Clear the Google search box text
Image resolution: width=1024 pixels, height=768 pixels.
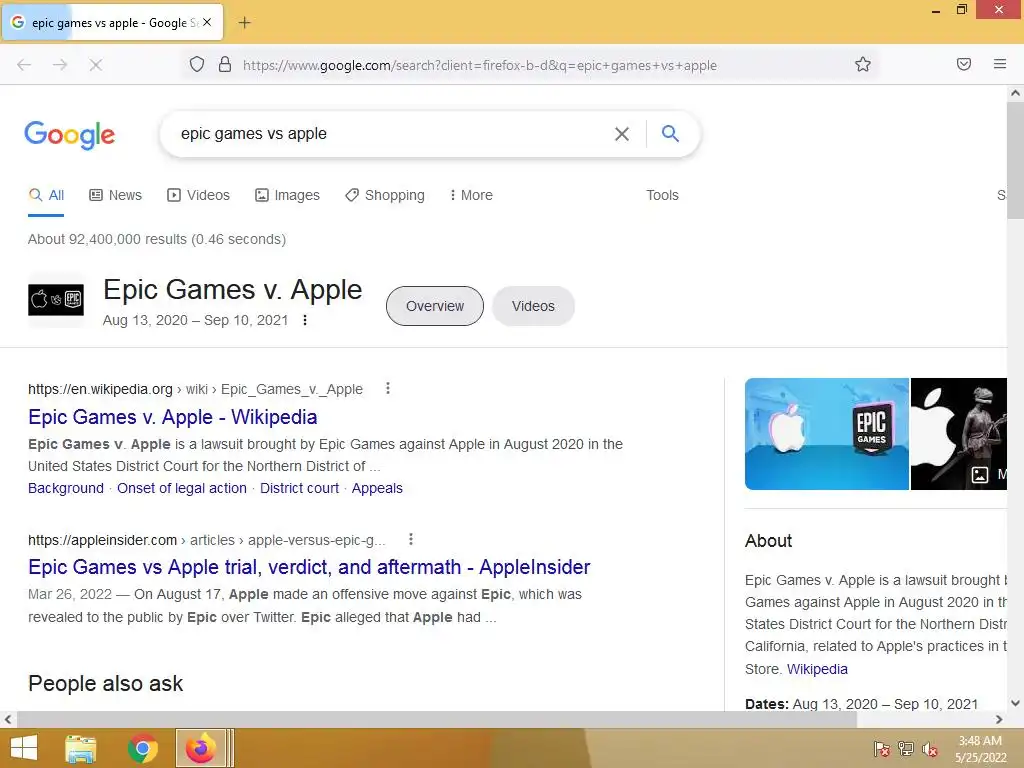(622, 134)
